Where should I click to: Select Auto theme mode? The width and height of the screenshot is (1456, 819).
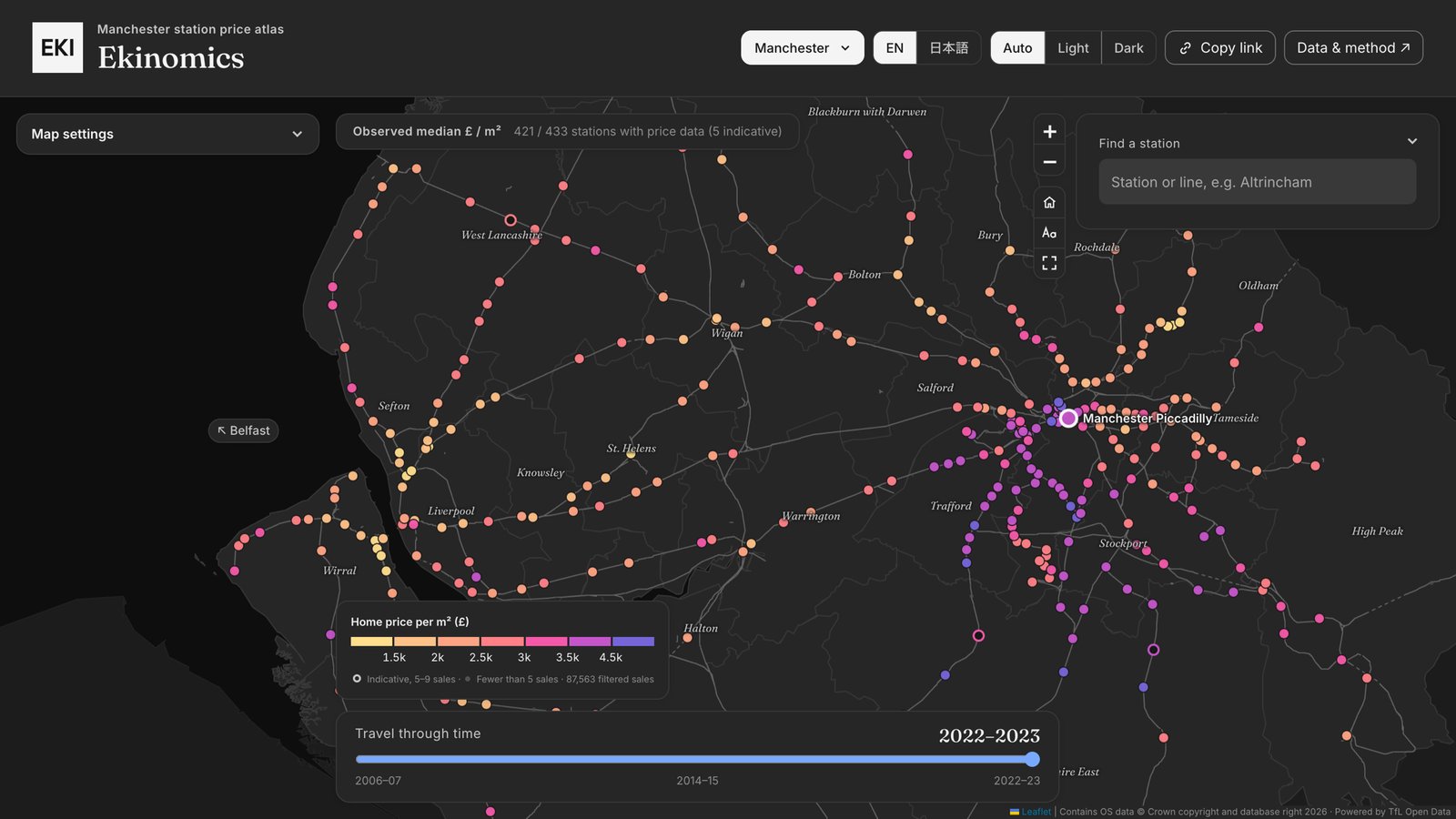[1017, 48]
